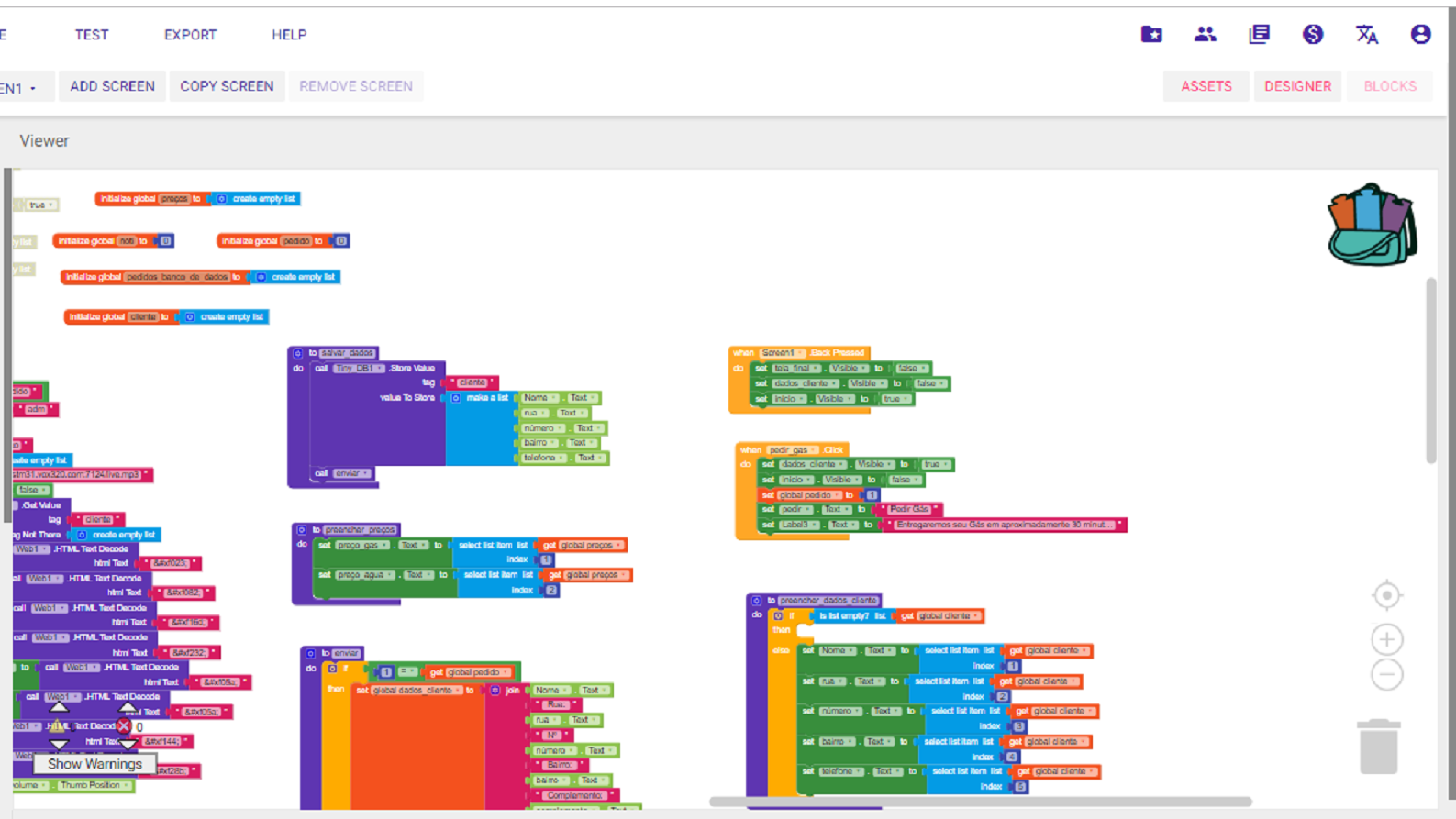
Task: Open the EXPORT menu
Action: [x=190, y=35]
